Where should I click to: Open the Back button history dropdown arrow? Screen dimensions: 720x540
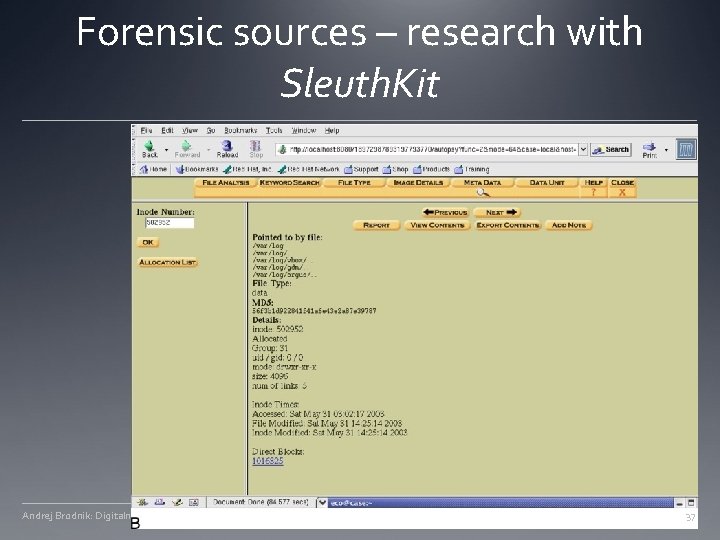tap(166, 150)
